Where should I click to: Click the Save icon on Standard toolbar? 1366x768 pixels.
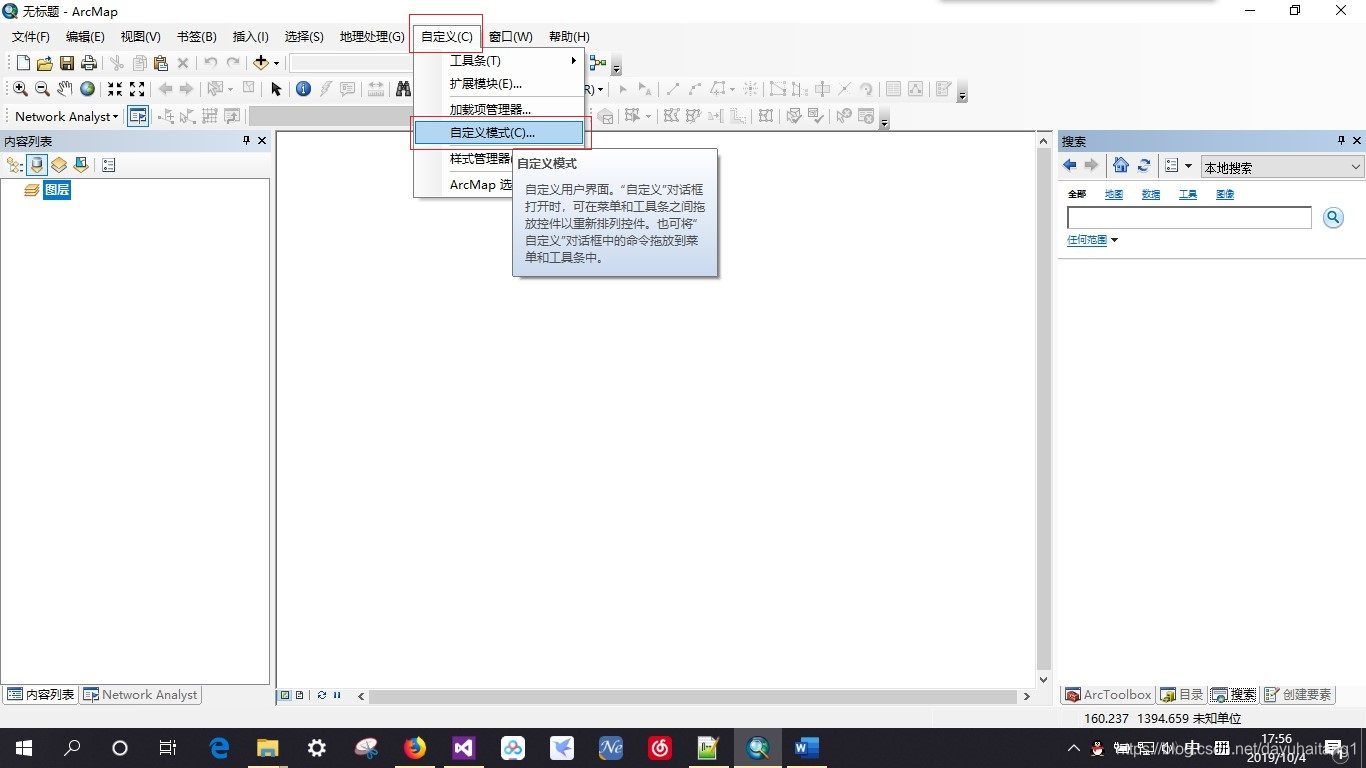coord(66,62)
